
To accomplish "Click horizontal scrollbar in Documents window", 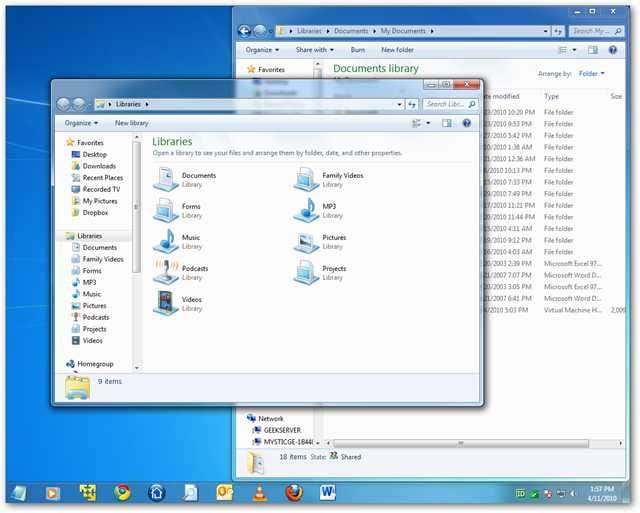I will coord(461,443).
